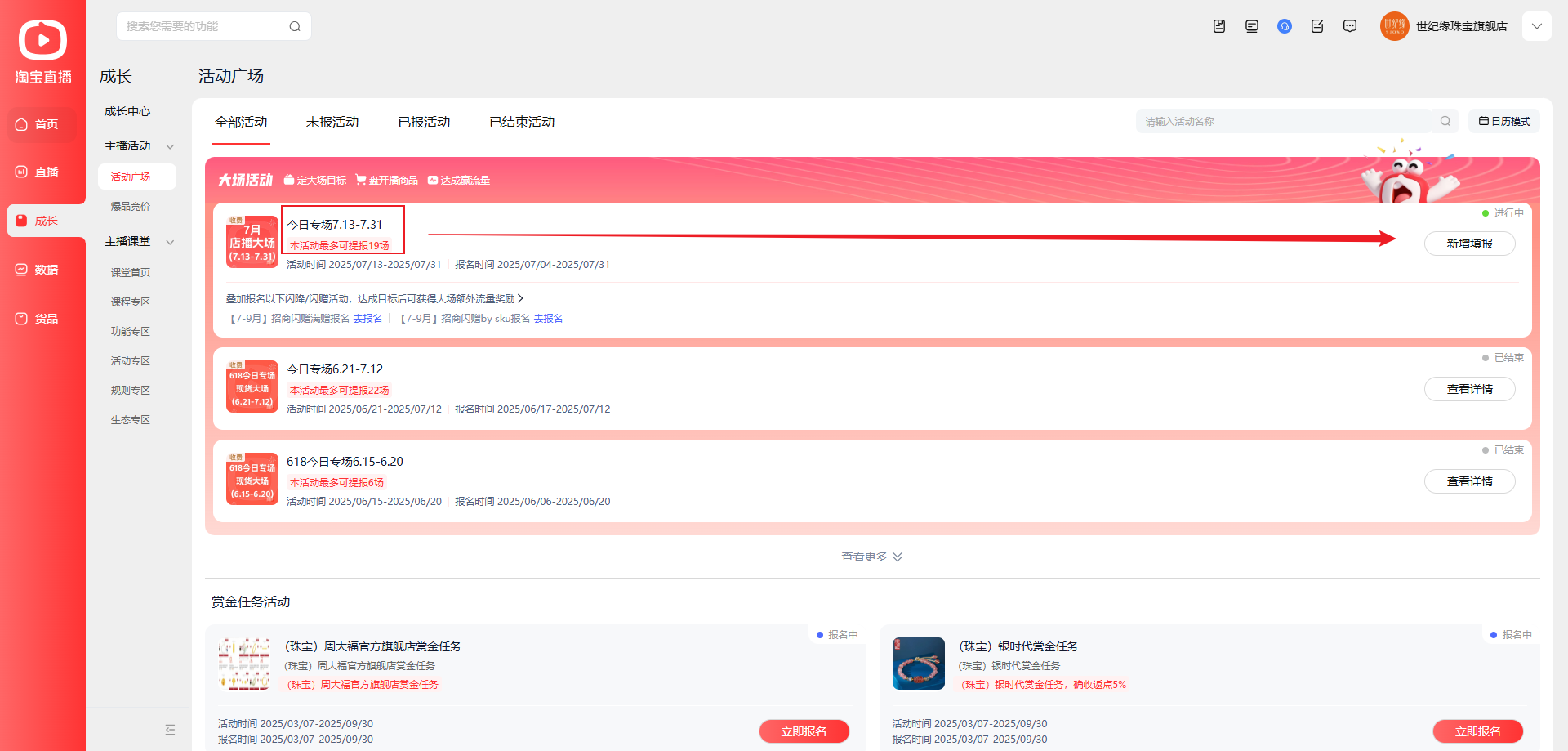
Task: Click 新增填报 for 今日专场7.13-7.31
Action: coord(1469,244)
